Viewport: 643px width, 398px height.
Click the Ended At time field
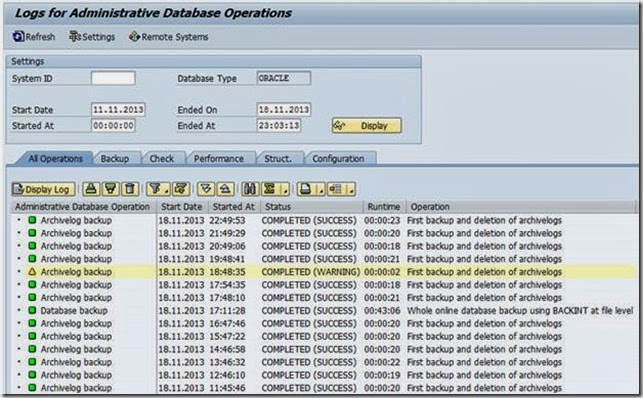click(x=279, y=125)
